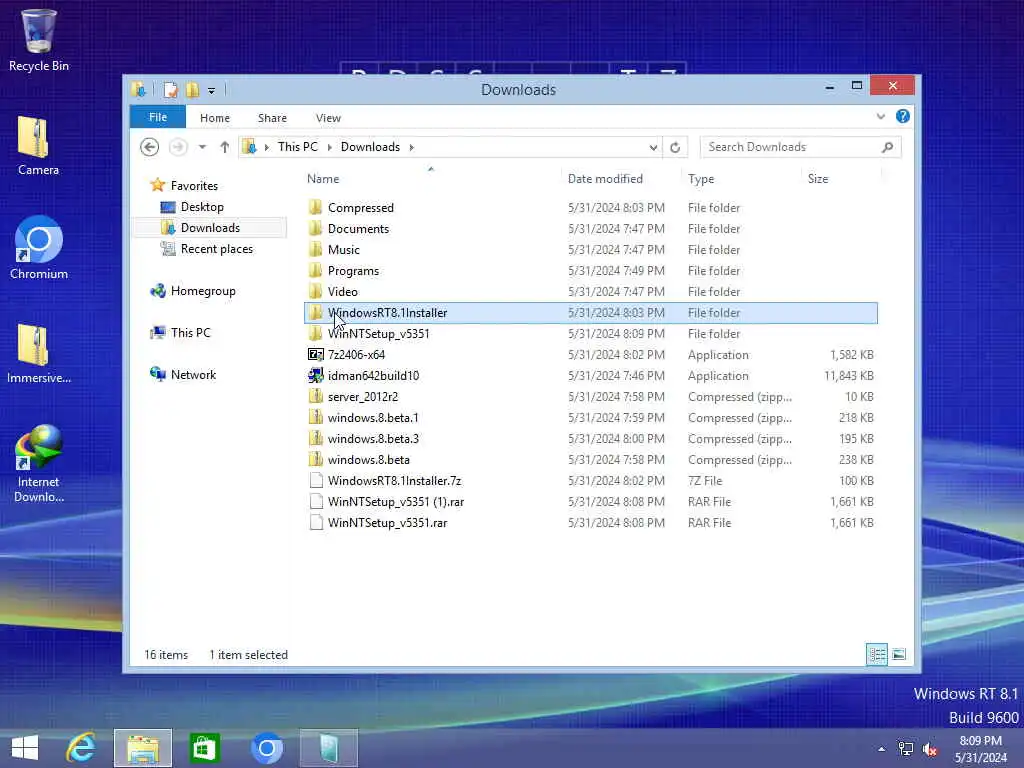Open the Recent locations dropdown arrow

tap(202, 147)
